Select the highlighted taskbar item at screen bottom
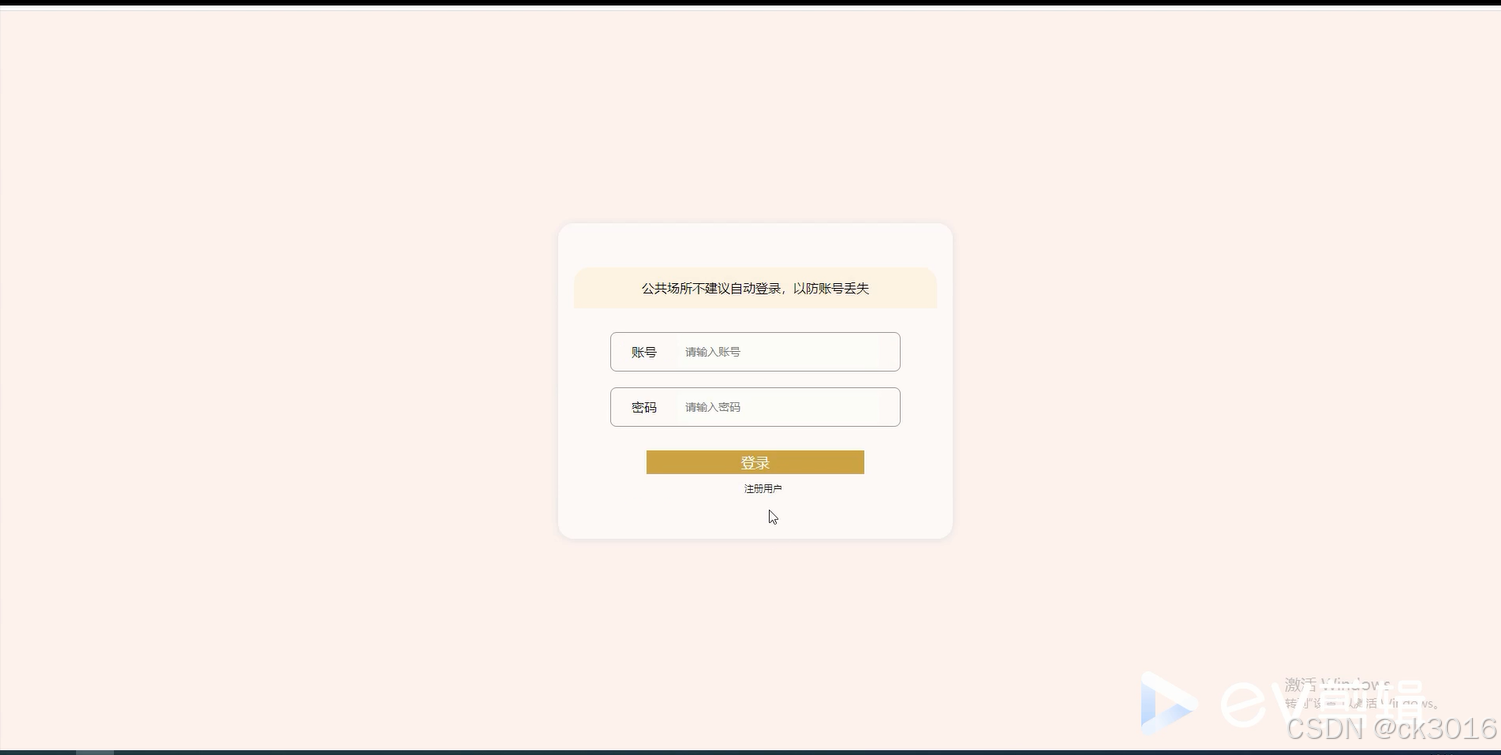The image size is (1501, 755). click(x=95, y=751)
